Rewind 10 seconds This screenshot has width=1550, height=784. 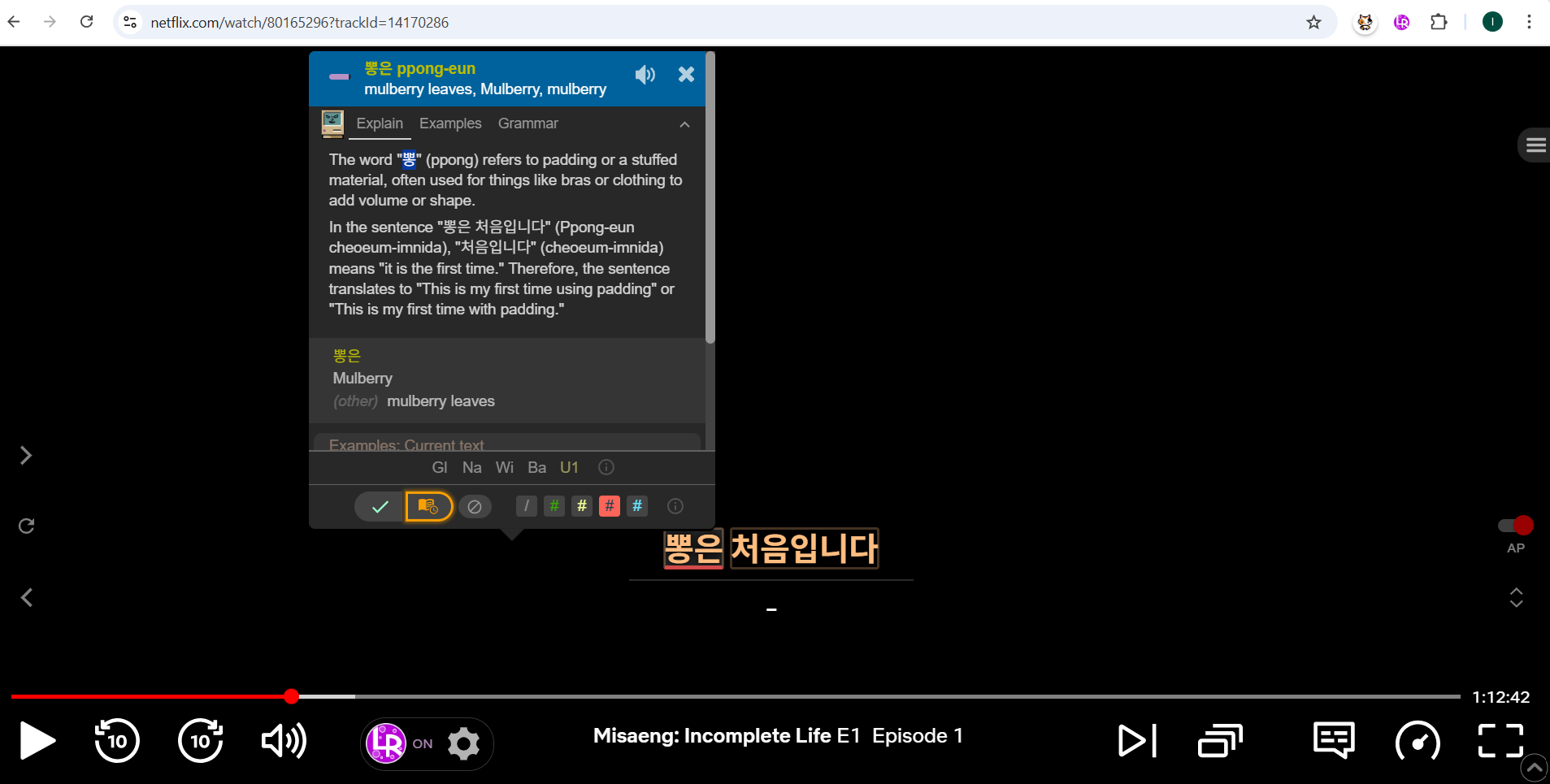[117, 741]
